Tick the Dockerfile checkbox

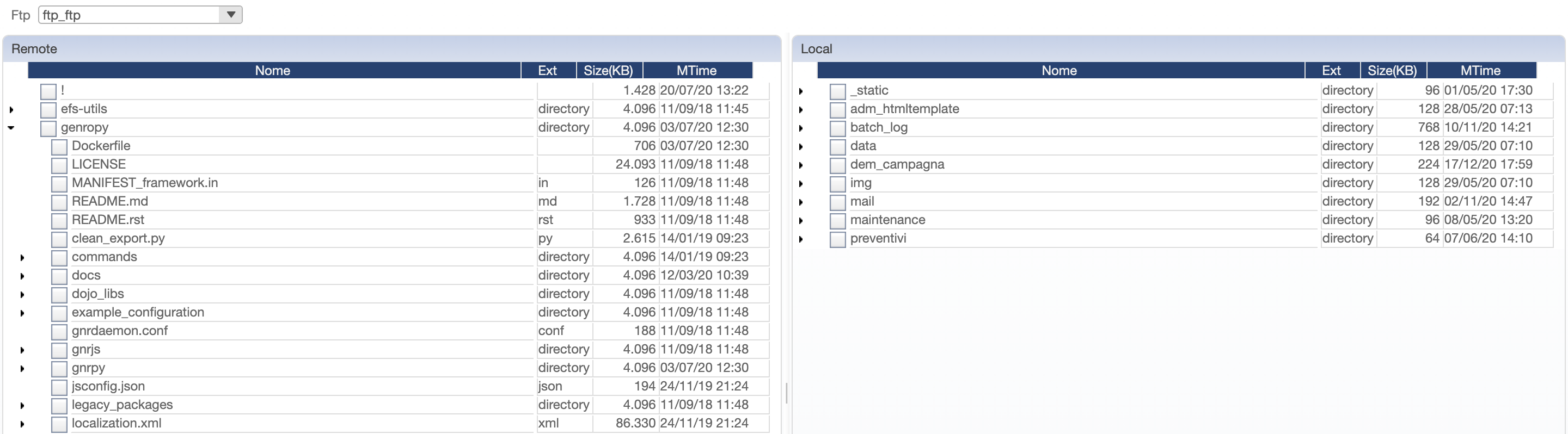pos(59,147)
